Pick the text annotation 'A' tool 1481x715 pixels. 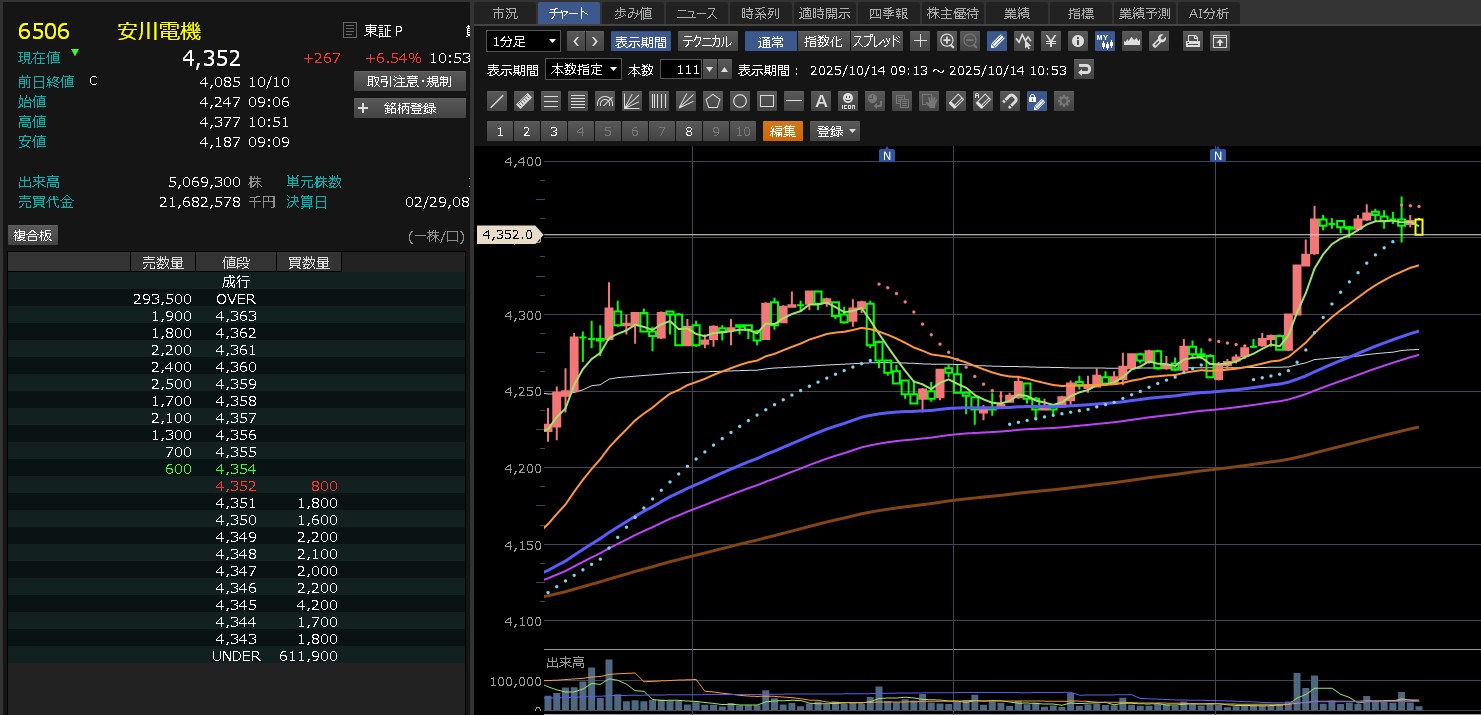pos(821,101)
